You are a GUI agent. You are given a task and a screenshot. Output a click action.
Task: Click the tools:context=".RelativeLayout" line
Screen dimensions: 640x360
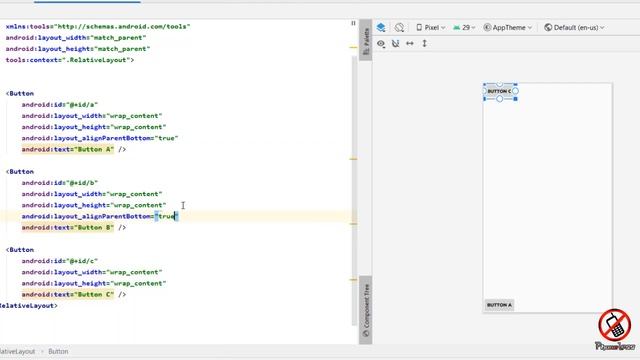[69, 60]
